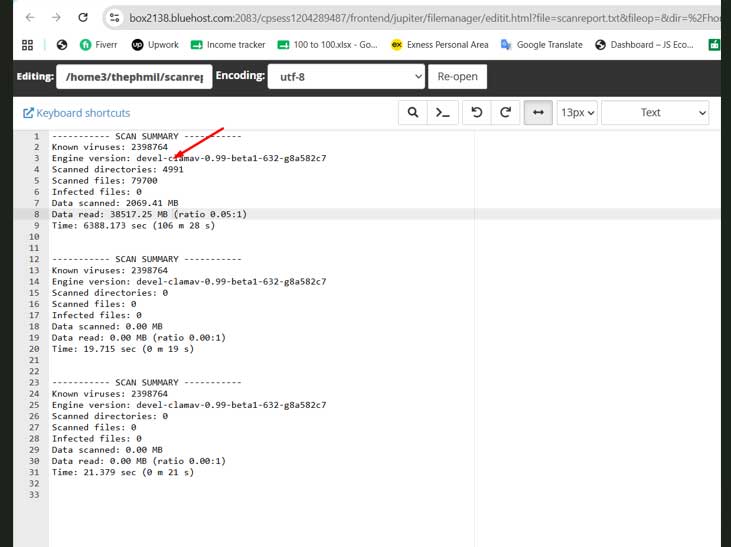The height and width of the screenshot is (547, 731).
Task: Click text 'Time: 19.715 sec (0 m 19 s)'
Action: 123,349
